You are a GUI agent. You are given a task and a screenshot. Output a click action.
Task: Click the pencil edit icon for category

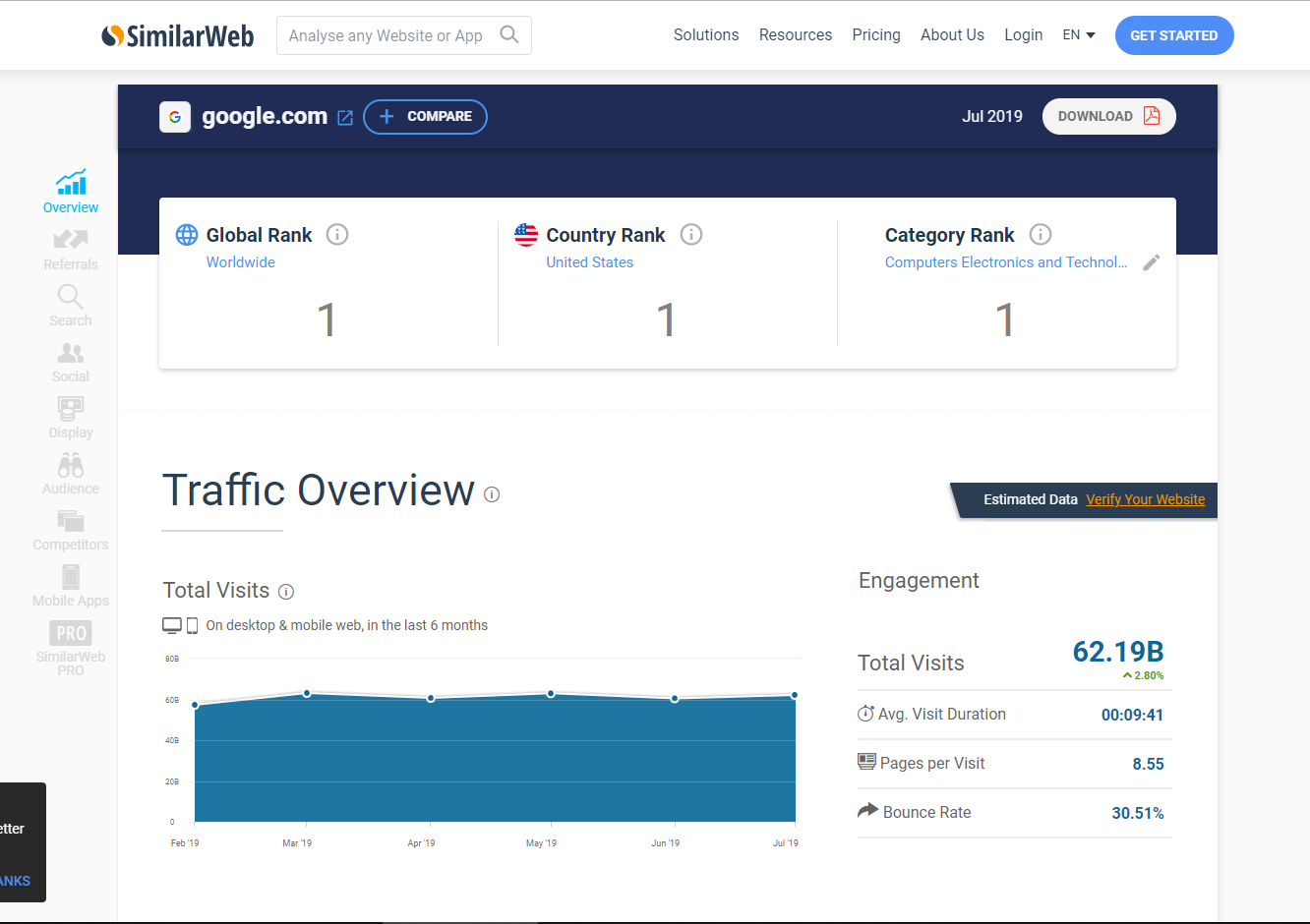tap(1152, 262)
